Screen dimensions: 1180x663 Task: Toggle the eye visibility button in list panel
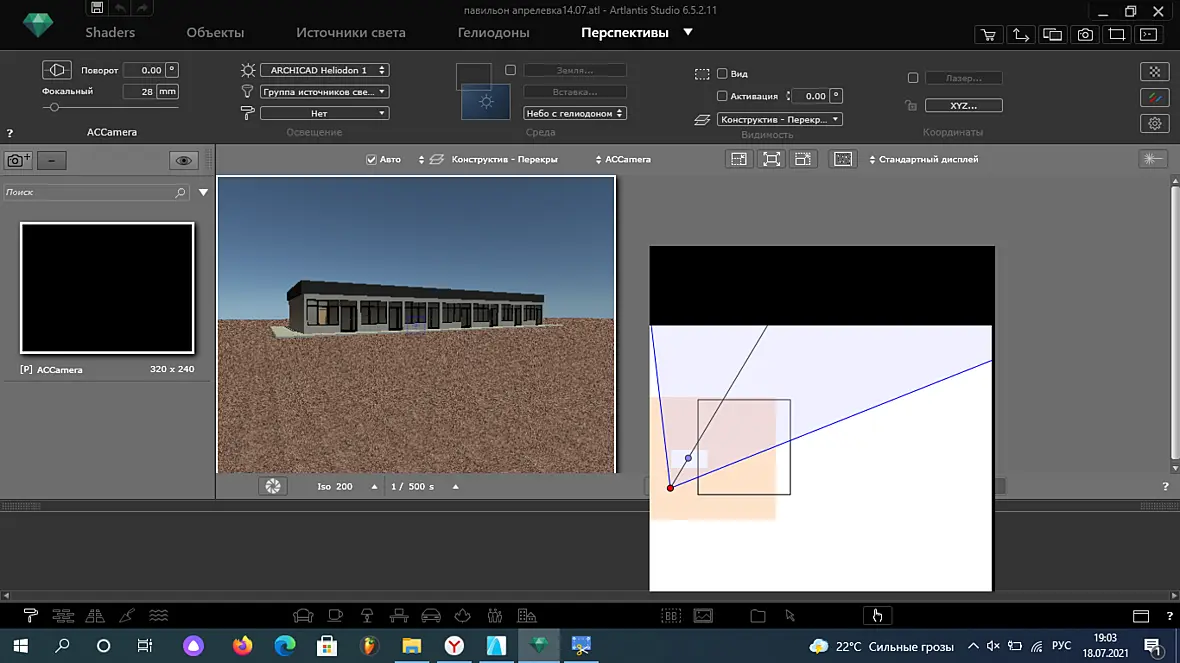click(x=183, y=160)
